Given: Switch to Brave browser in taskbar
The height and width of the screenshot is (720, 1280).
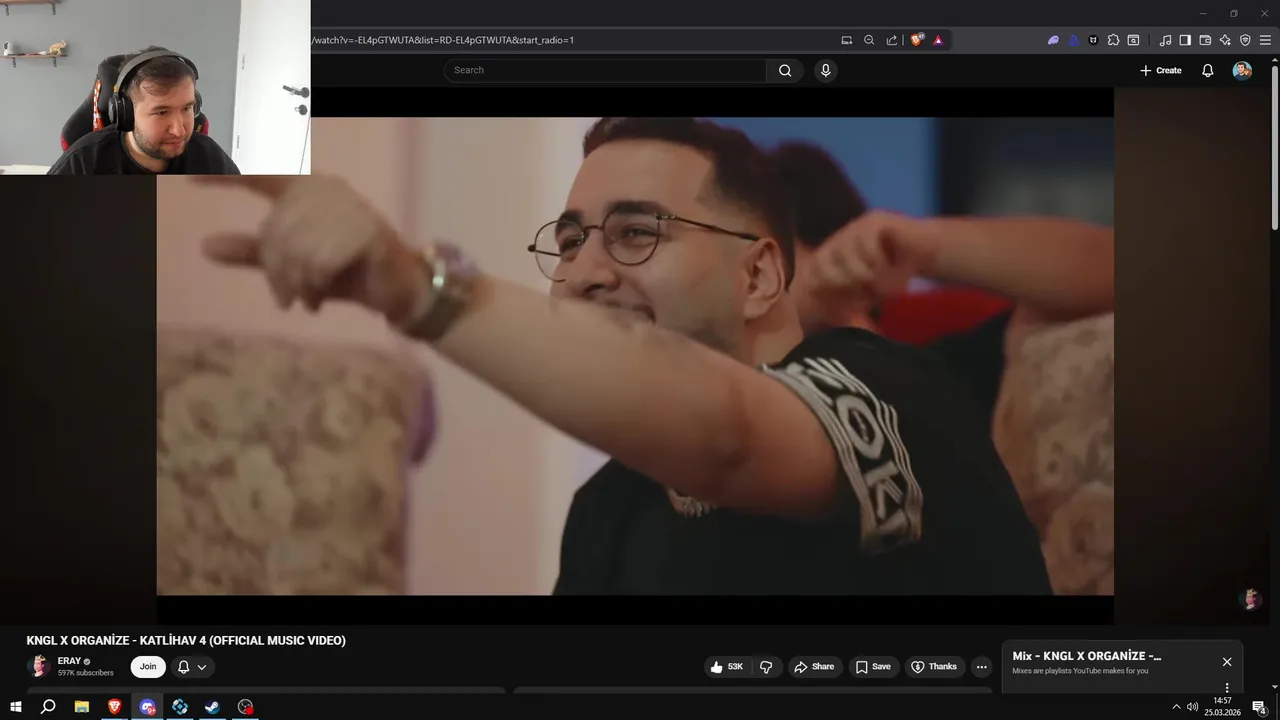Looking at the screenshot, I should pos(114,707).
